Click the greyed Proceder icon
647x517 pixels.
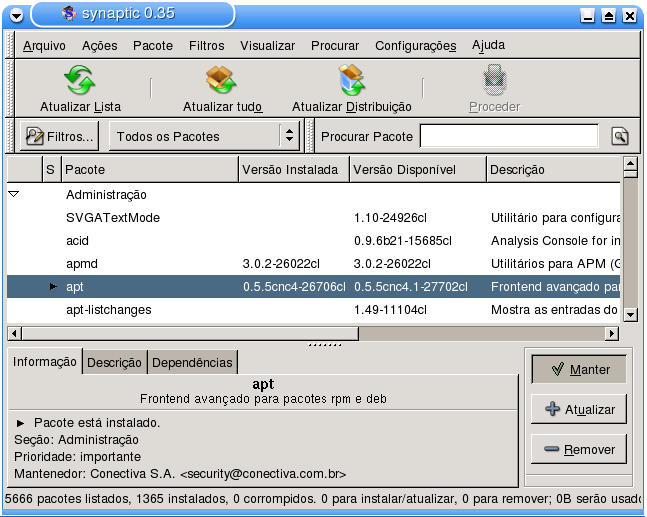[x=494, y=80]
